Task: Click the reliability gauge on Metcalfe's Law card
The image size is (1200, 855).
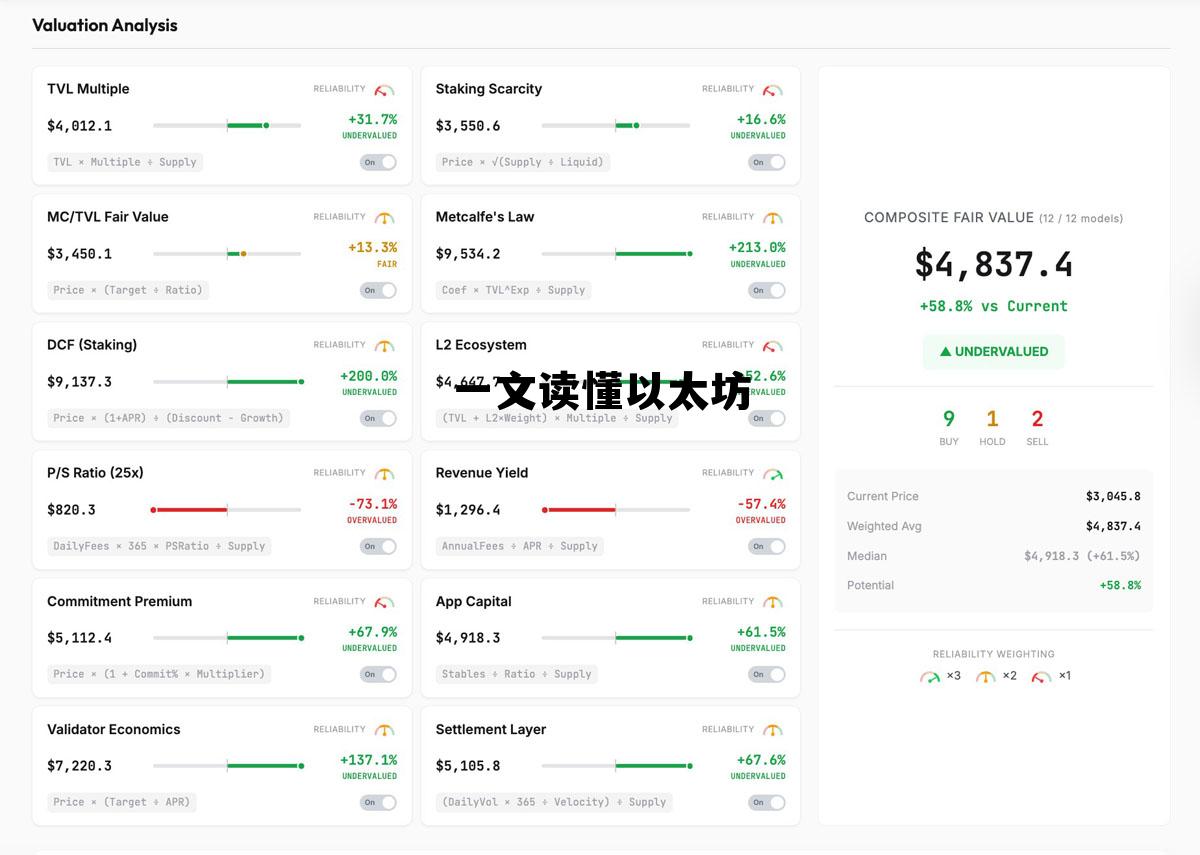Action: 771,217
